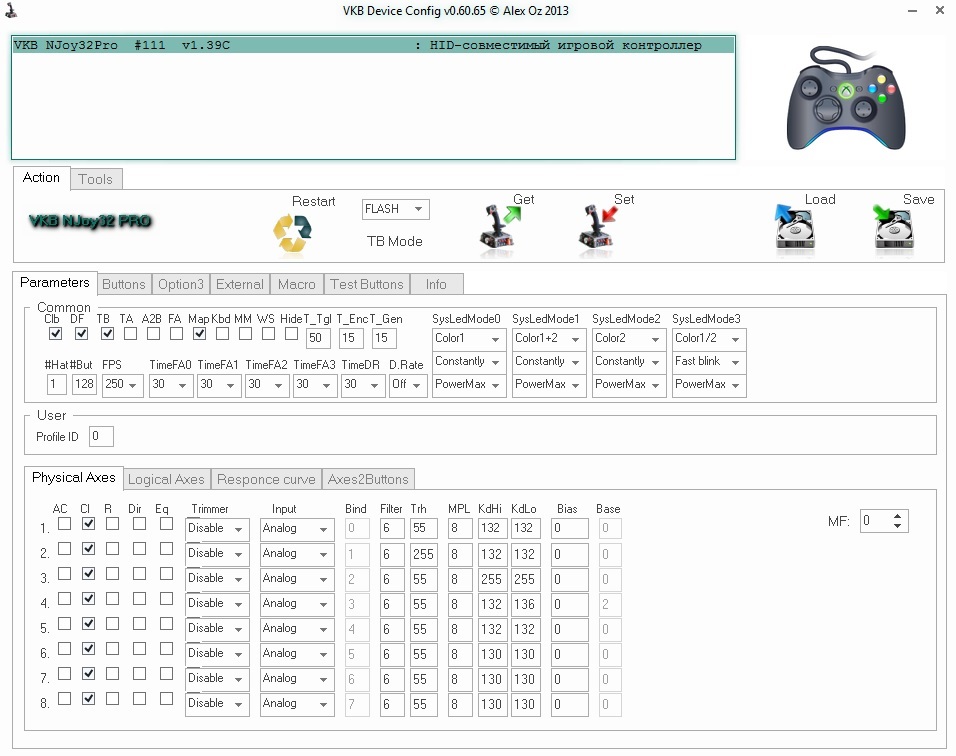This screenshot has height=756, width=956.
Task: Click the KdHi field 255 for axis 3
Action: 491,579
